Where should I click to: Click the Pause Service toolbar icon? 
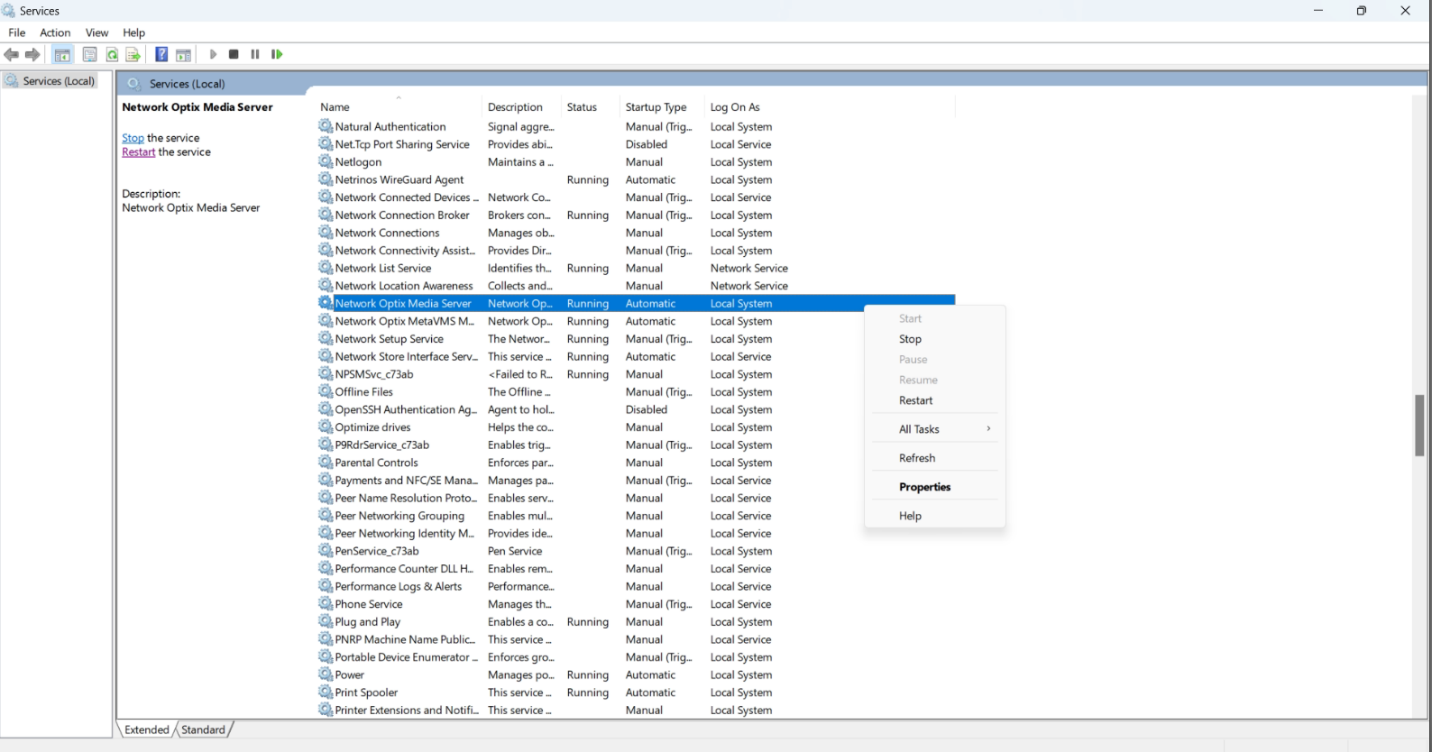(255, 54)
